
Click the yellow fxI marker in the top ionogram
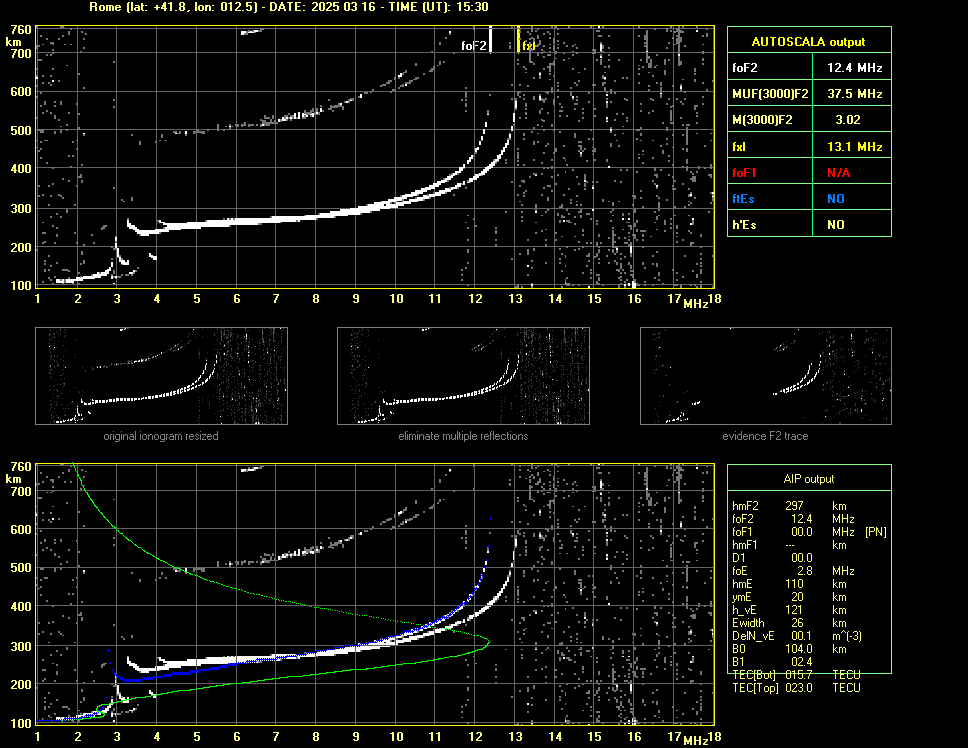tap(519, 39)
